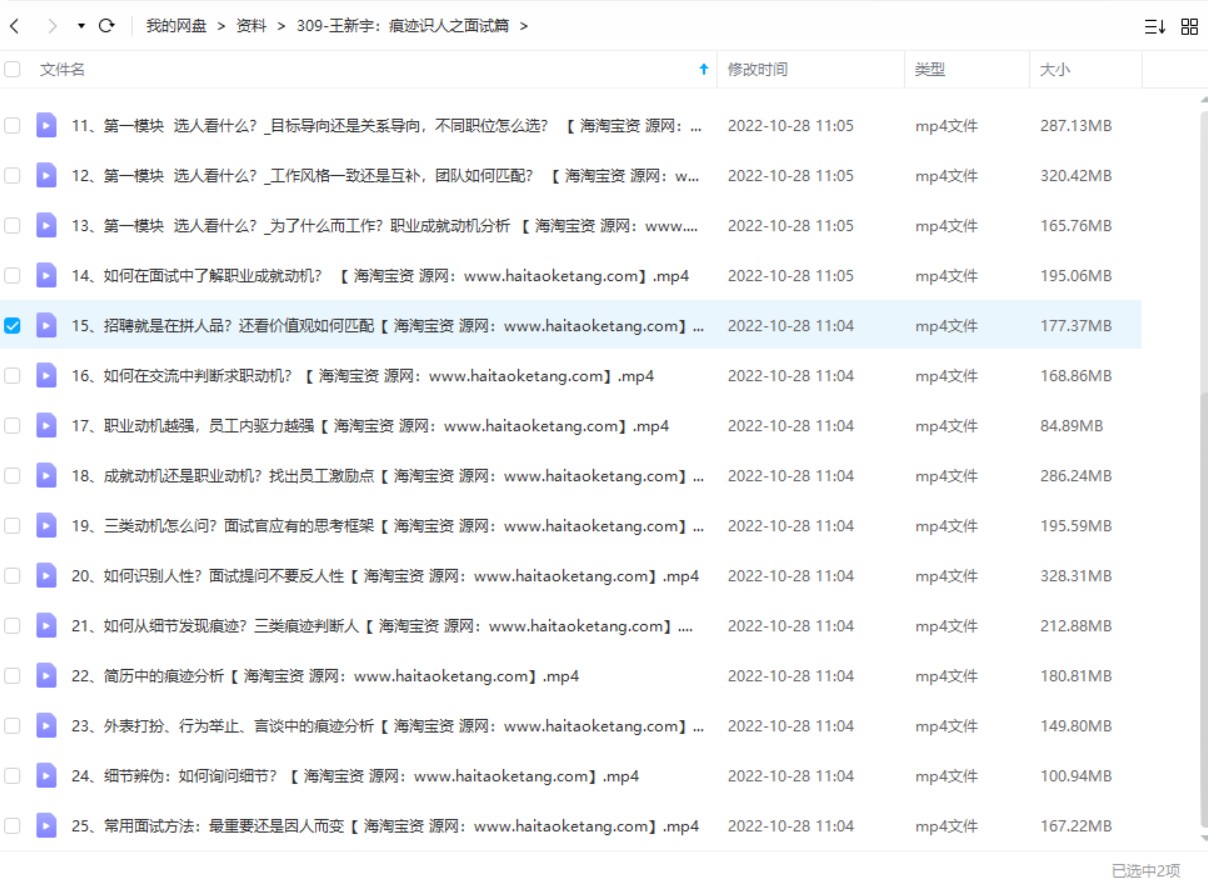Check the box for file 11
Viewport: 1208px width, 887px height.
click(12, 125)
